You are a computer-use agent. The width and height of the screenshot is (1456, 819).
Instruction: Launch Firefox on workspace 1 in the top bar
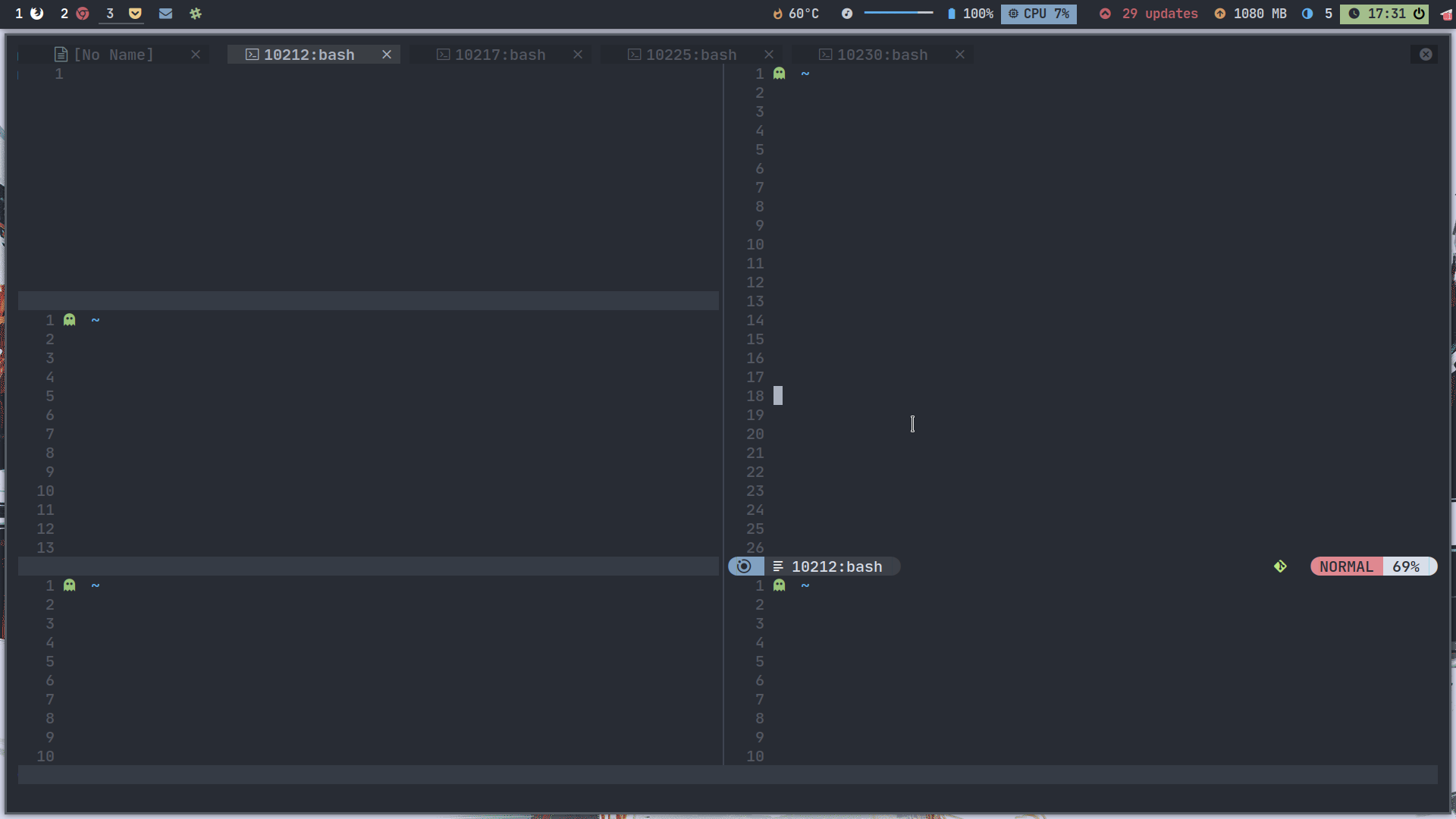point(36,14)
